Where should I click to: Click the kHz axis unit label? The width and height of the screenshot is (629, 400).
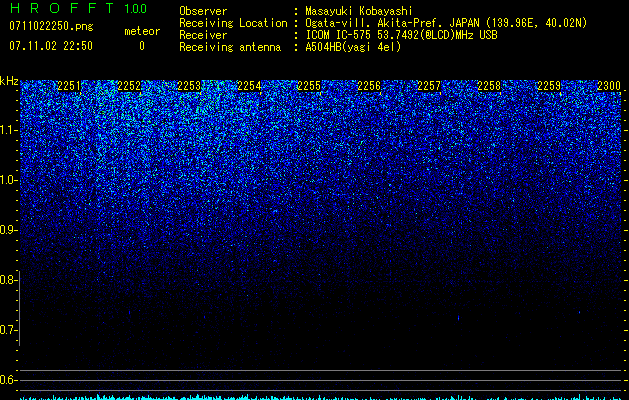[x=9, y=81]
